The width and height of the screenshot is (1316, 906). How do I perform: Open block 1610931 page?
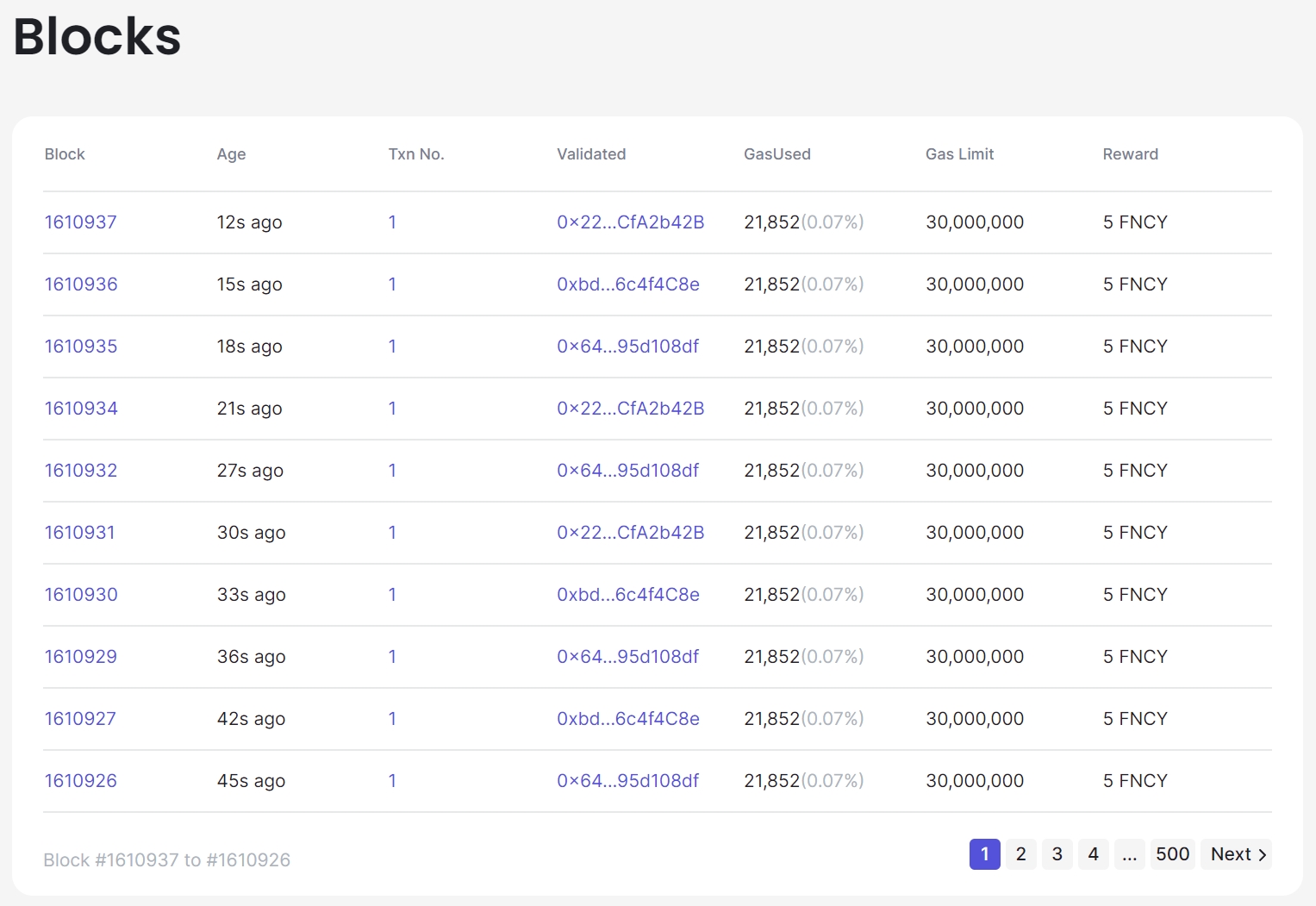79,533
